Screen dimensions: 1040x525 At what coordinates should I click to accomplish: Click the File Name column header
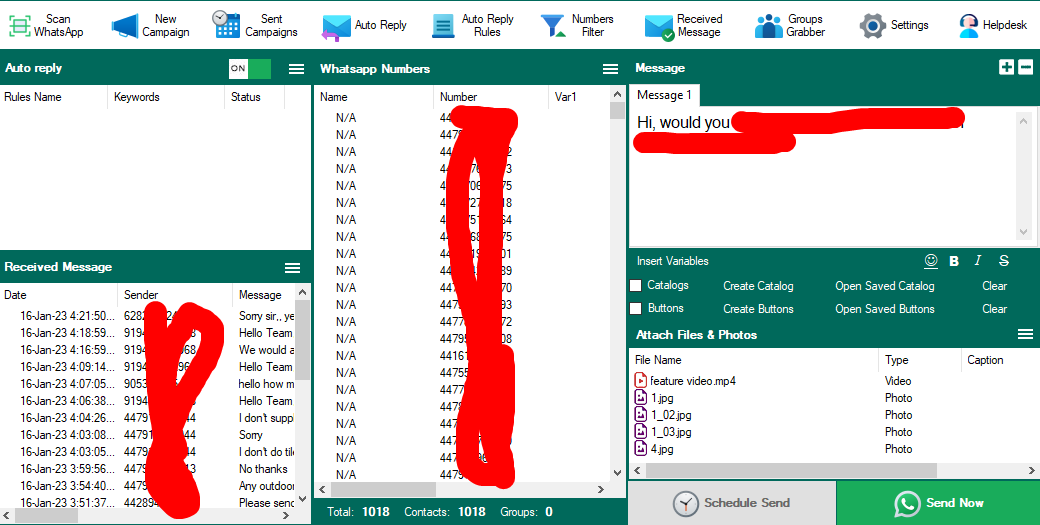tap(753, 360)
